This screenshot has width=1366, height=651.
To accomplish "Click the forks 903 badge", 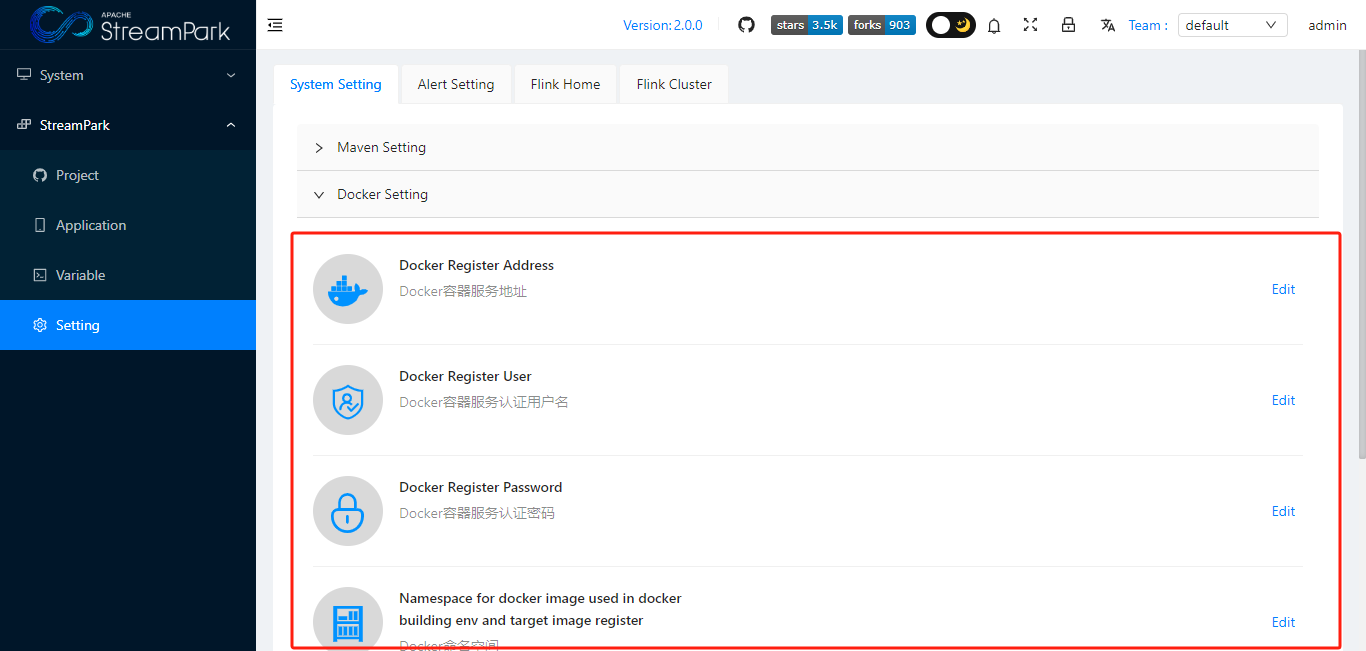I will point(881,25).
